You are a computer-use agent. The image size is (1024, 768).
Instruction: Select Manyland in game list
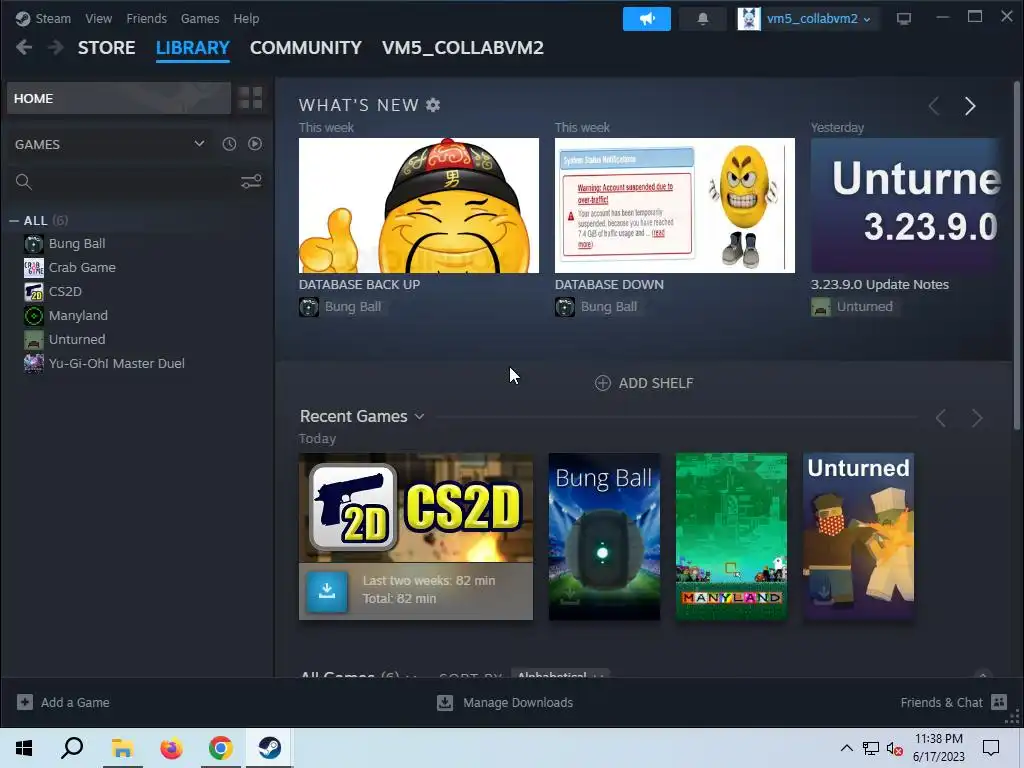coord(78,315)
